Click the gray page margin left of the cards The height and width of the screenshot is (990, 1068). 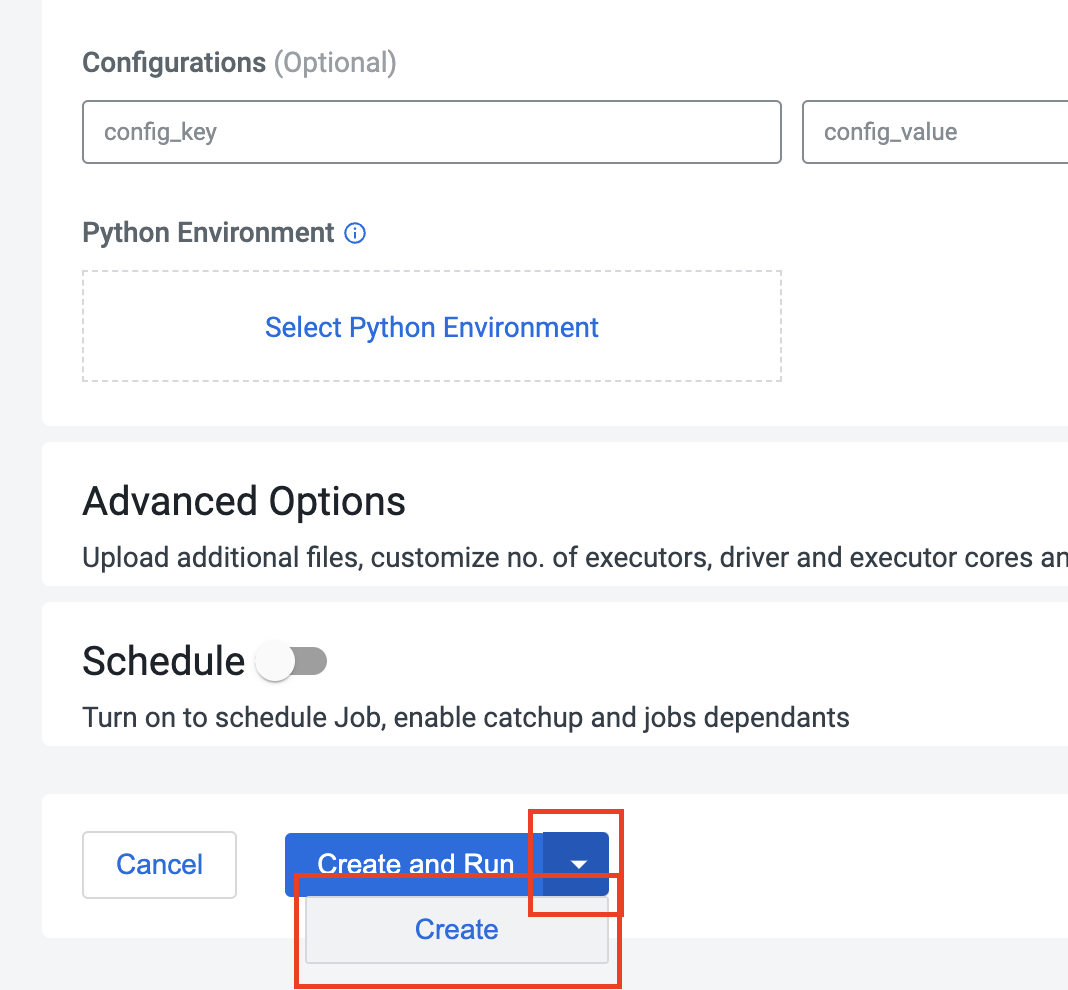point(20,500)
